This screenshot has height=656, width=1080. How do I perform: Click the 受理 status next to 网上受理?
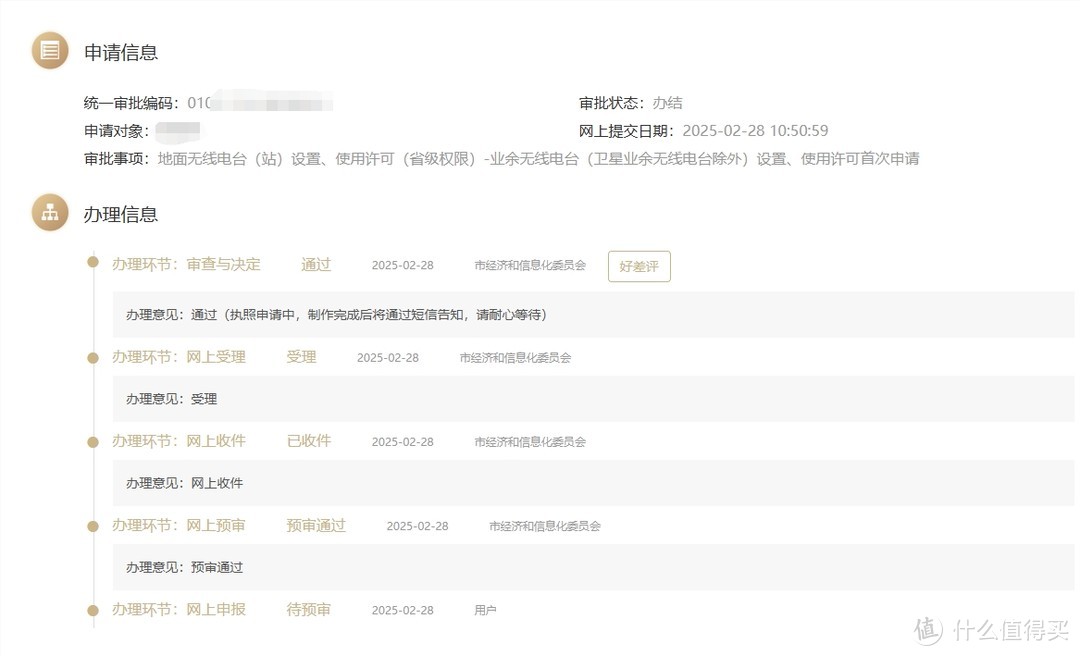pos(301,357)
